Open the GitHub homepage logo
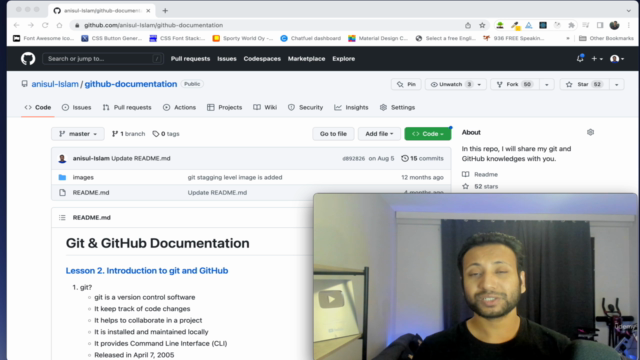This screenshot has width=640, height=360. (28, 59)
